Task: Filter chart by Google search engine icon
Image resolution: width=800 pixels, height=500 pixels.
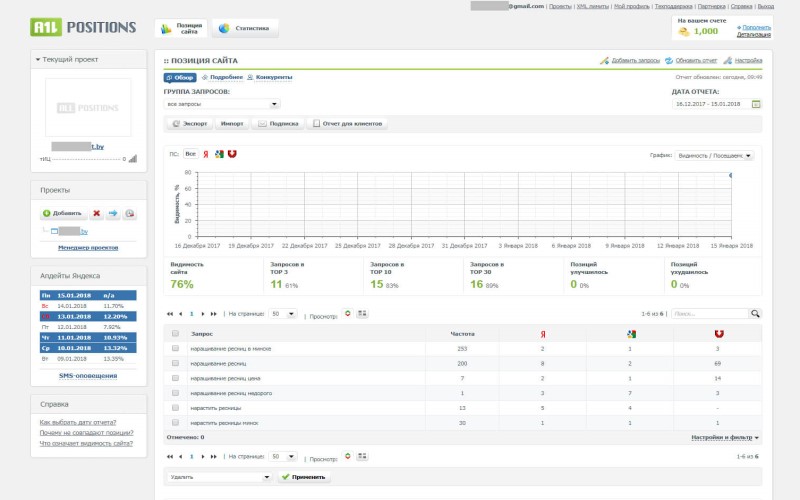Action: coord(219,154)
